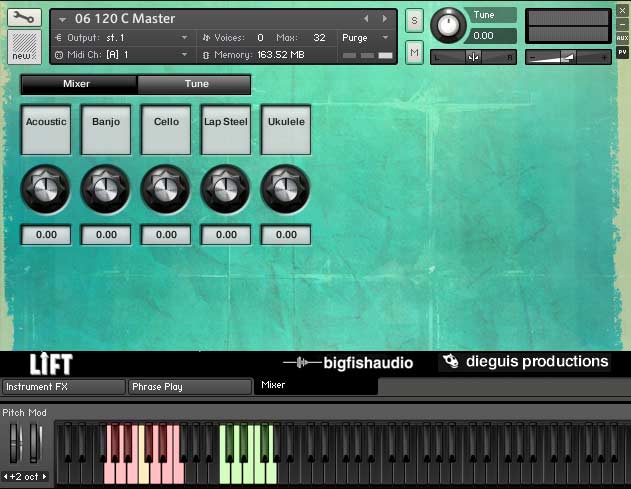
Task: Go to next instrument with right arrow
Action: pyautogui.click(x=385, y=19)
